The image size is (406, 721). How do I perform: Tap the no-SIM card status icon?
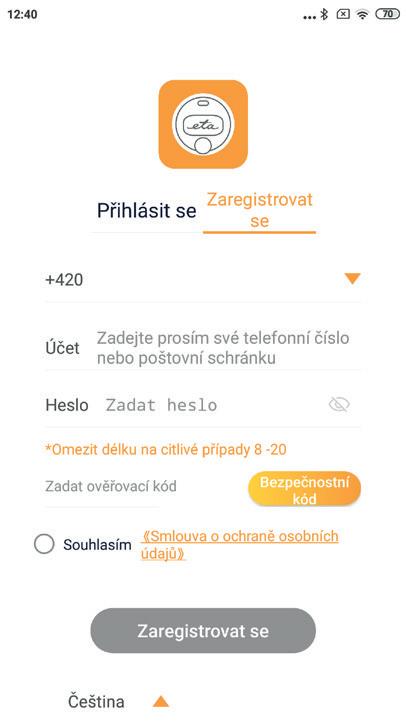coord(343,14)
